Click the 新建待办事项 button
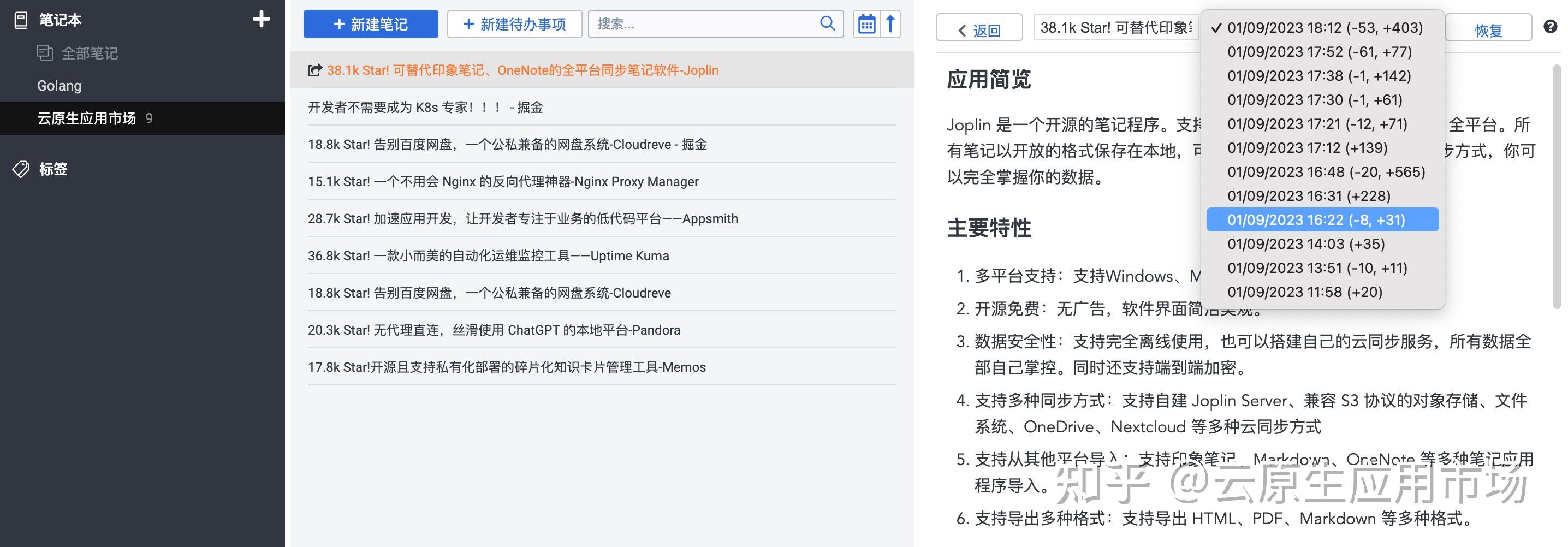Screen dimensions: 1568x547 [x=514, y=25]
